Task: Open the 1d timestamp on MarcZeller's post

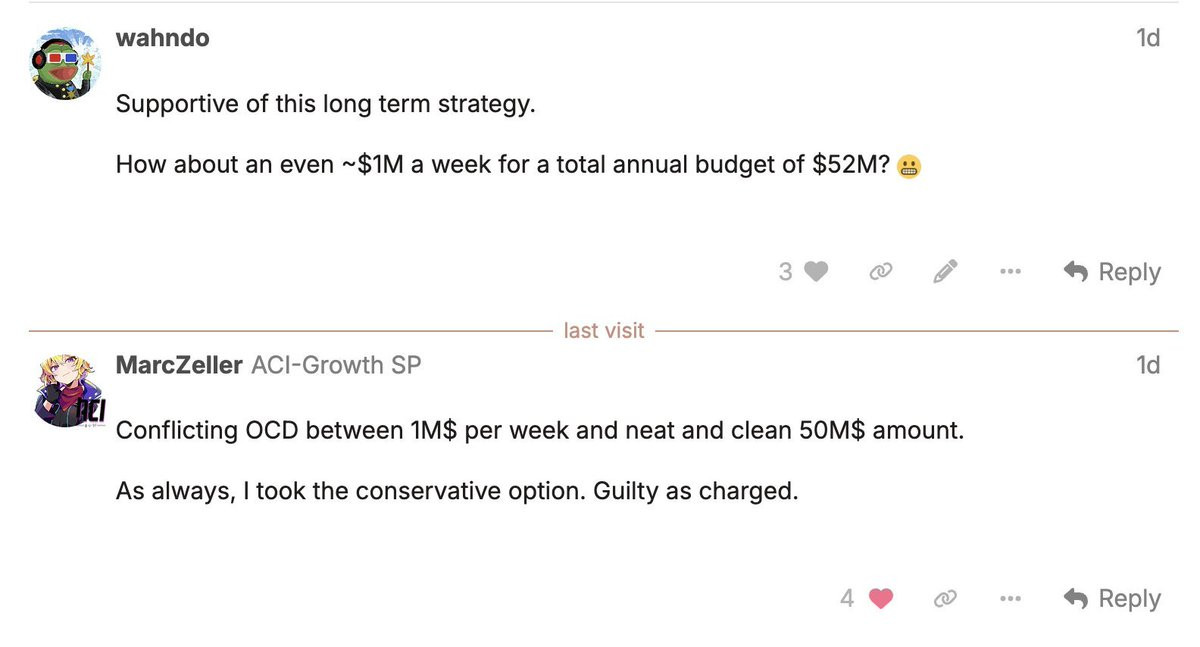Action: (1148, 365)
